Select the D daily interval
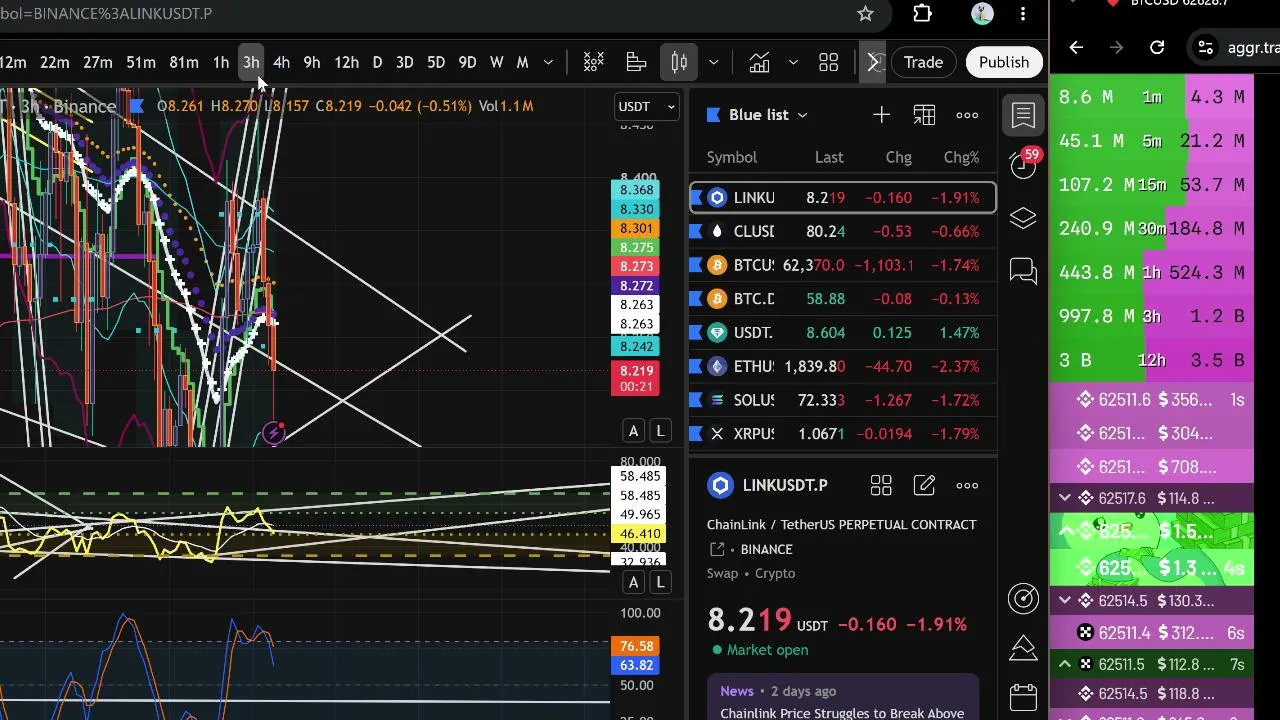The width and height of the screenshot is (1280, 720). point(377,62)
